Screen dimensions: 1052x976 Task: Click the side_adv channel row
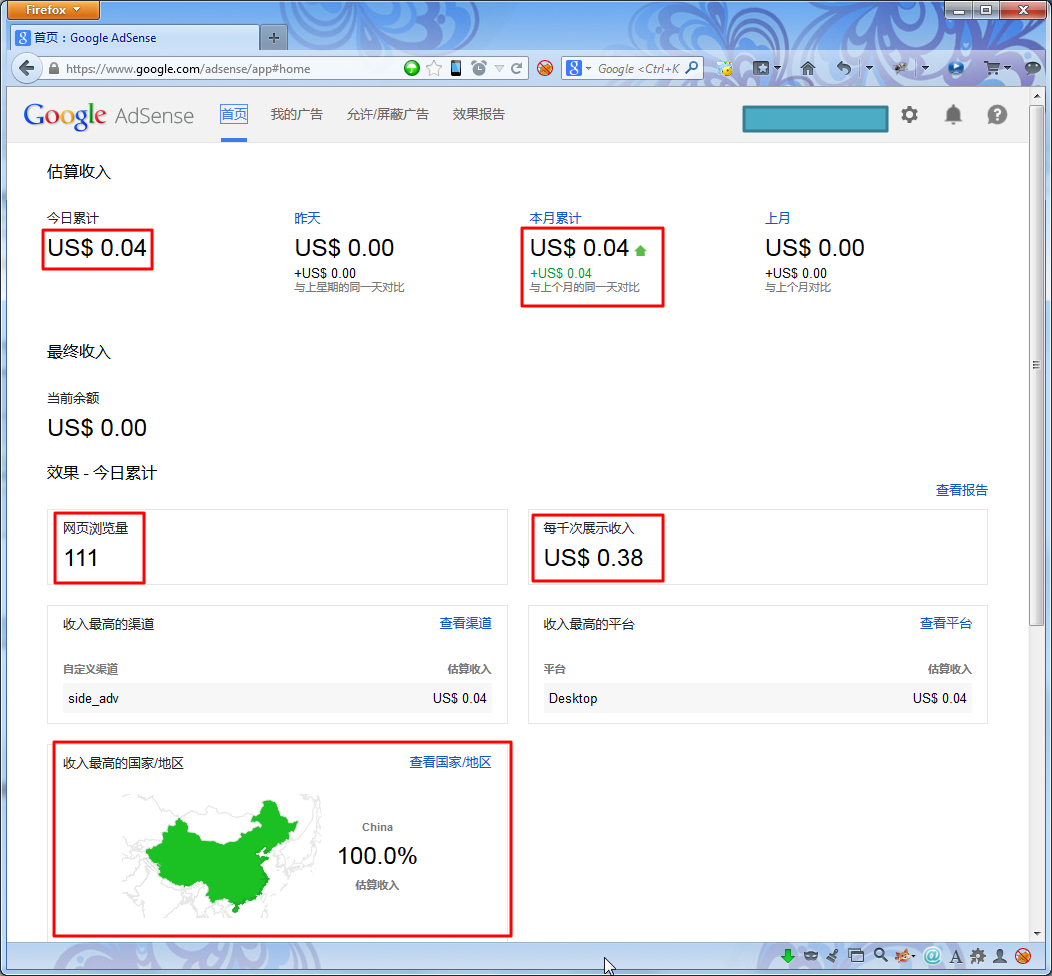(x=277, y=698)
